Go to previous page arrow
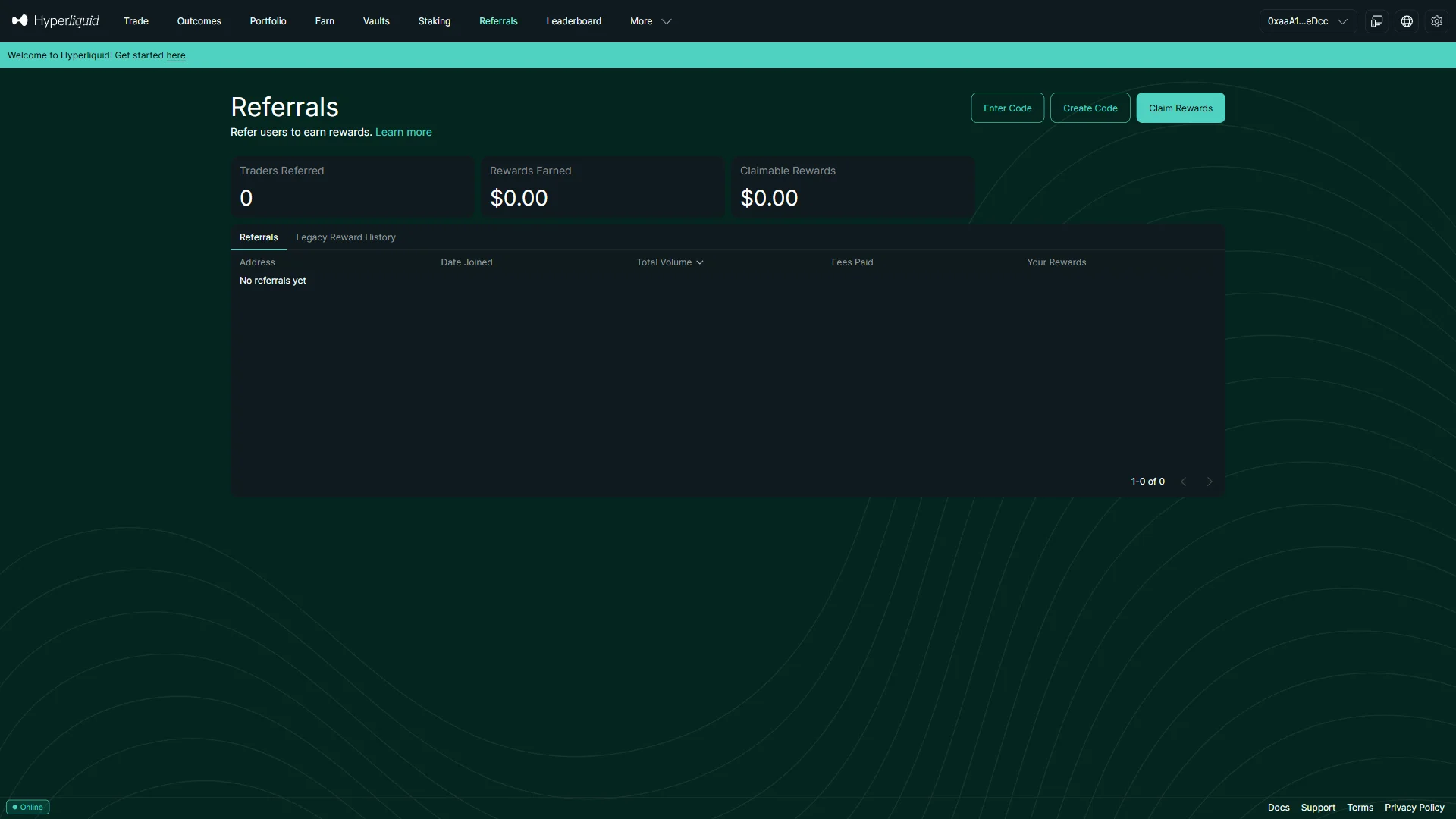This screenshot has height=819, width=1456. 1183,482
